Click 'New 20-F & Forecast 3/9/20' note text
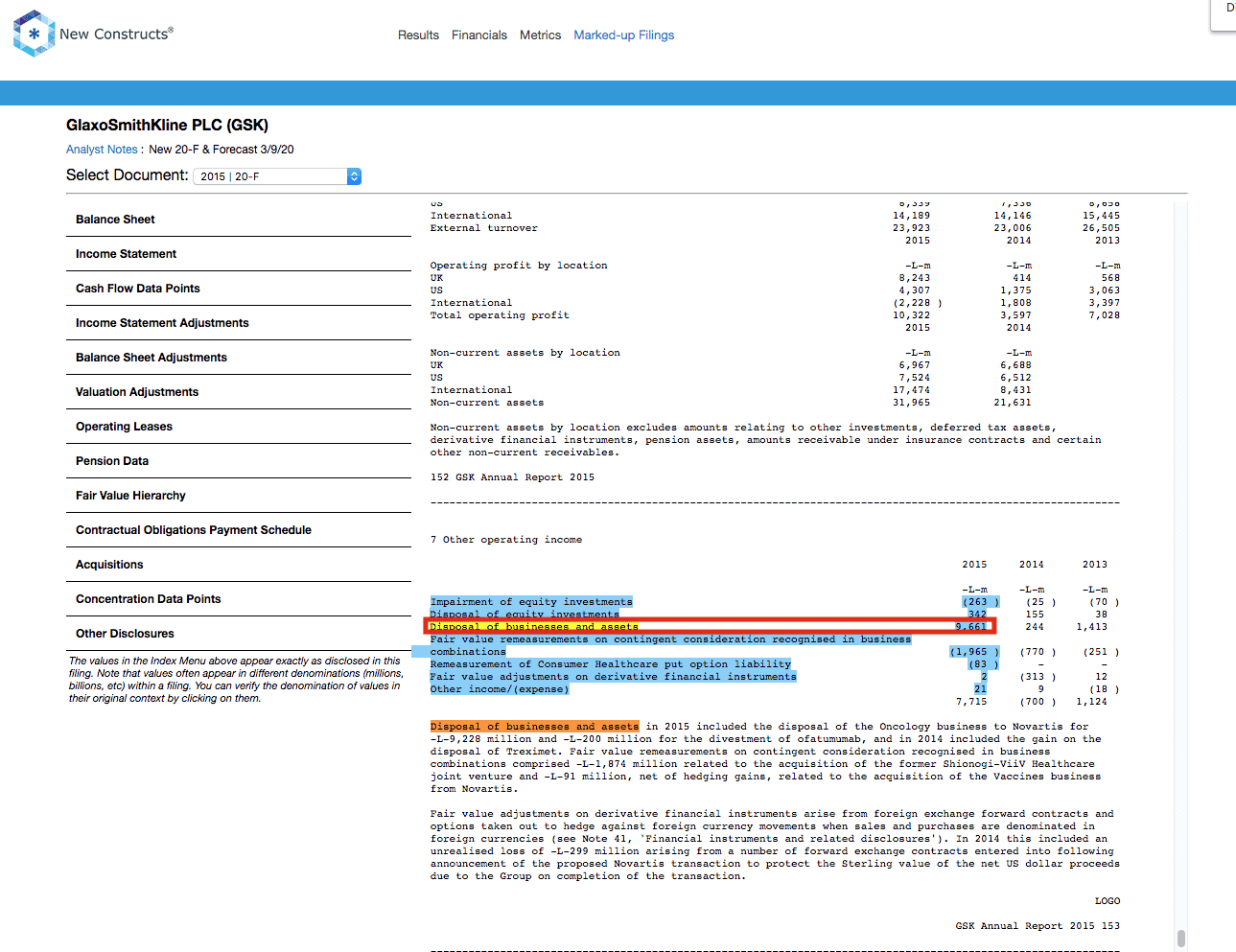This screenshot has width=1236, height=952. point(222,150)
